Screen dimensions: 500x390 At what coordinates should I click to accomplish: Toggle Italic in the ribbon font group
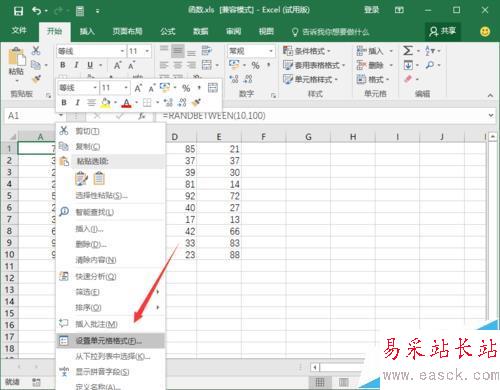click(76, 65)
